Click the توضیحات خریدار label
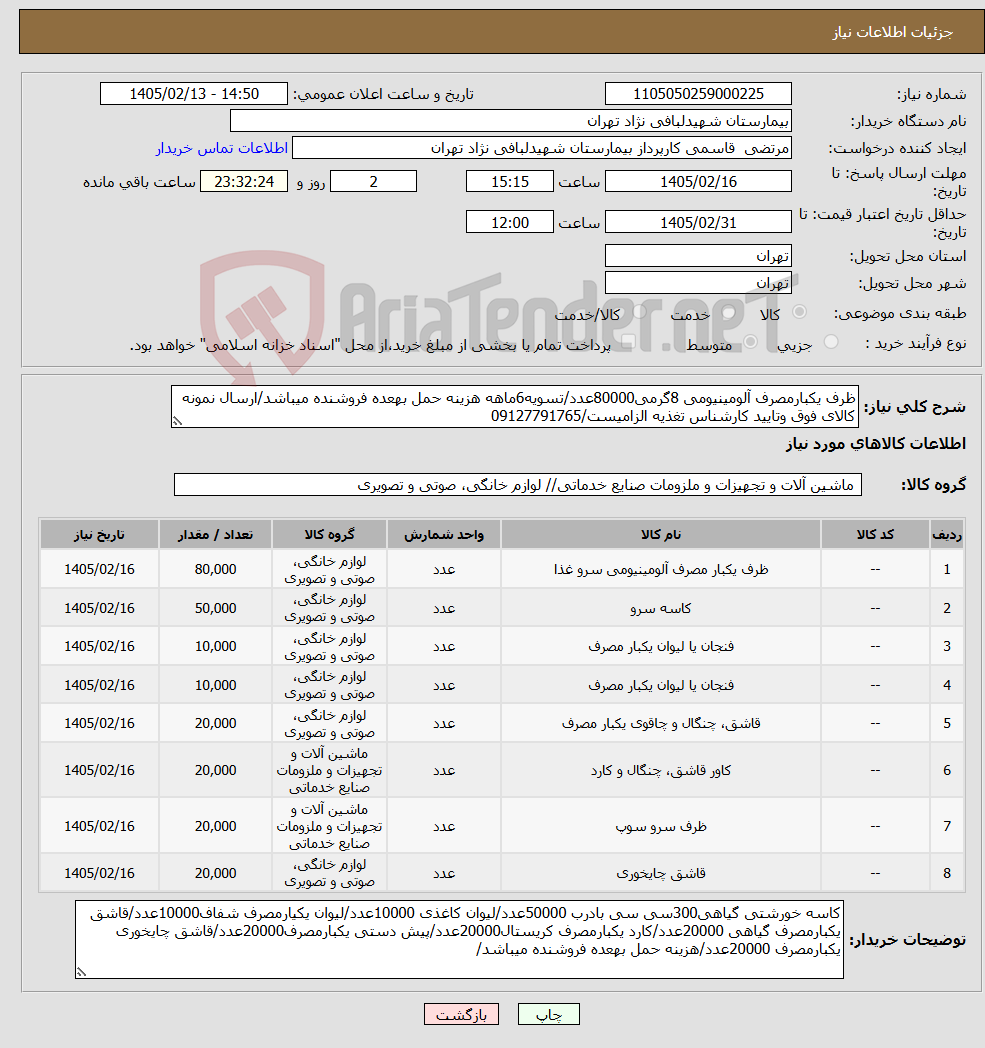 point(907,940)
